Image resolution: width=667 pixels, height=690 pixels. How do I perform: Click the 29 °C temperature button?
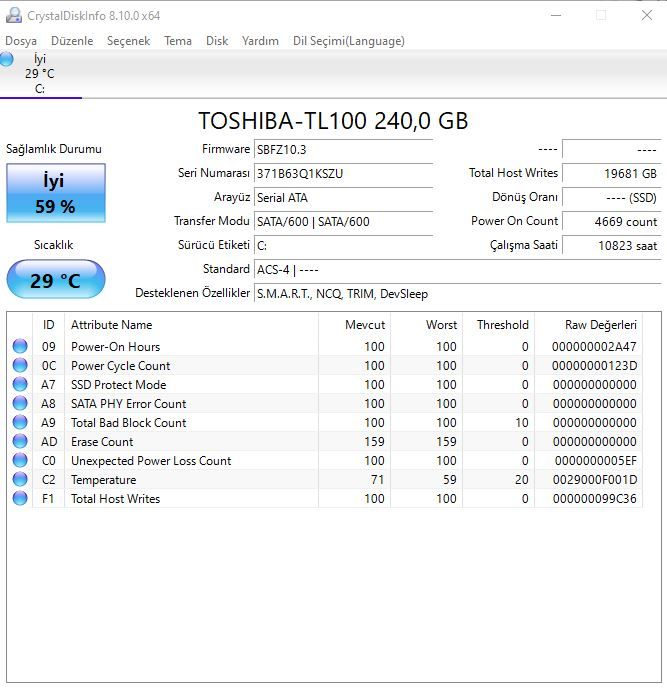tap(56, 279)
